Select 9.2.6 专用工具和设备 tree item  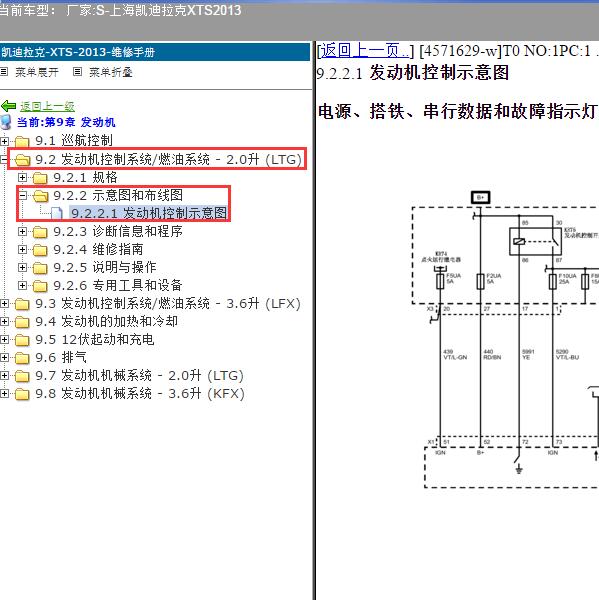tap(118, 285)
